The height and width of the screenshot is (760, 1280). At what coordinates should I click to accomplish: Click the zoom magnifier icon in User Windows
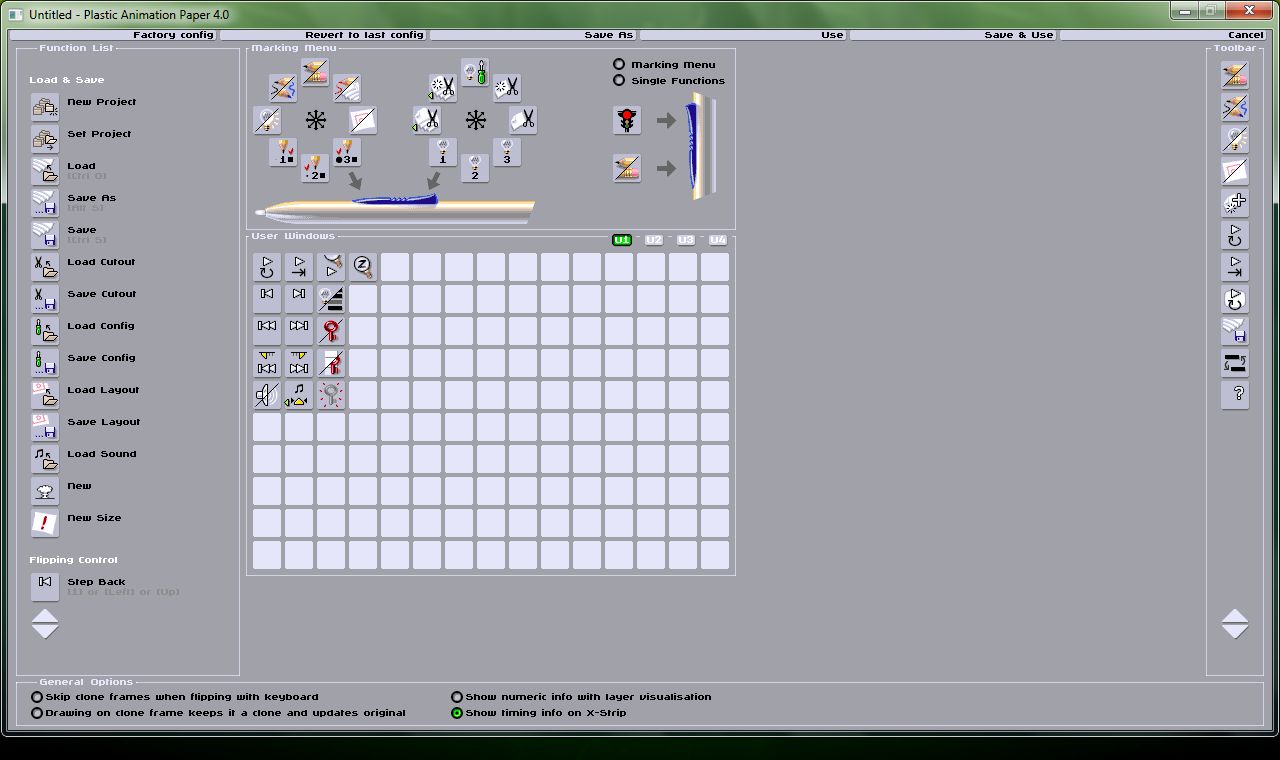tap(363, 267)
